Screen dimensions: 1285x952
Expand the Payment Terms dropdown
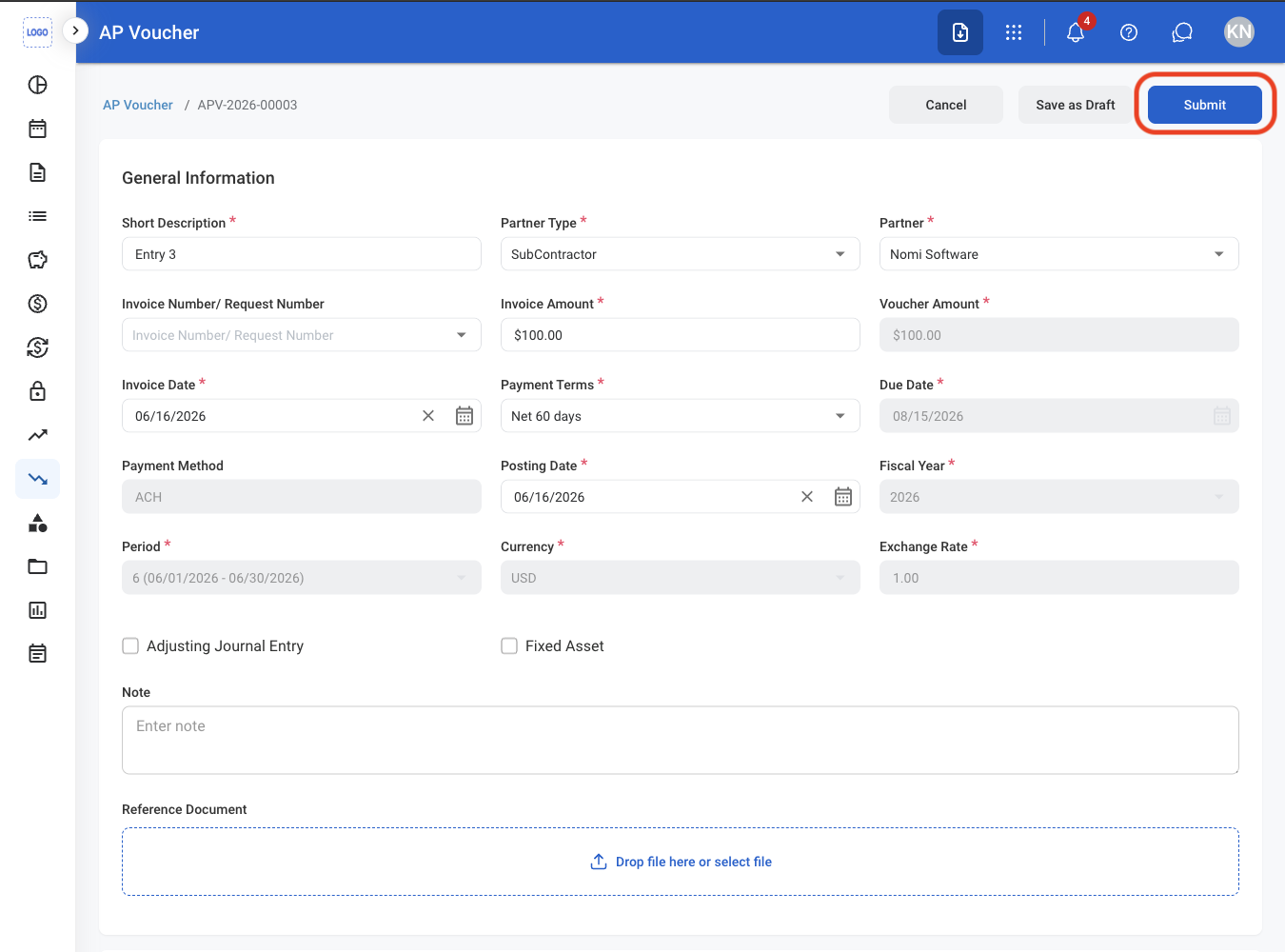click(681, 416)
